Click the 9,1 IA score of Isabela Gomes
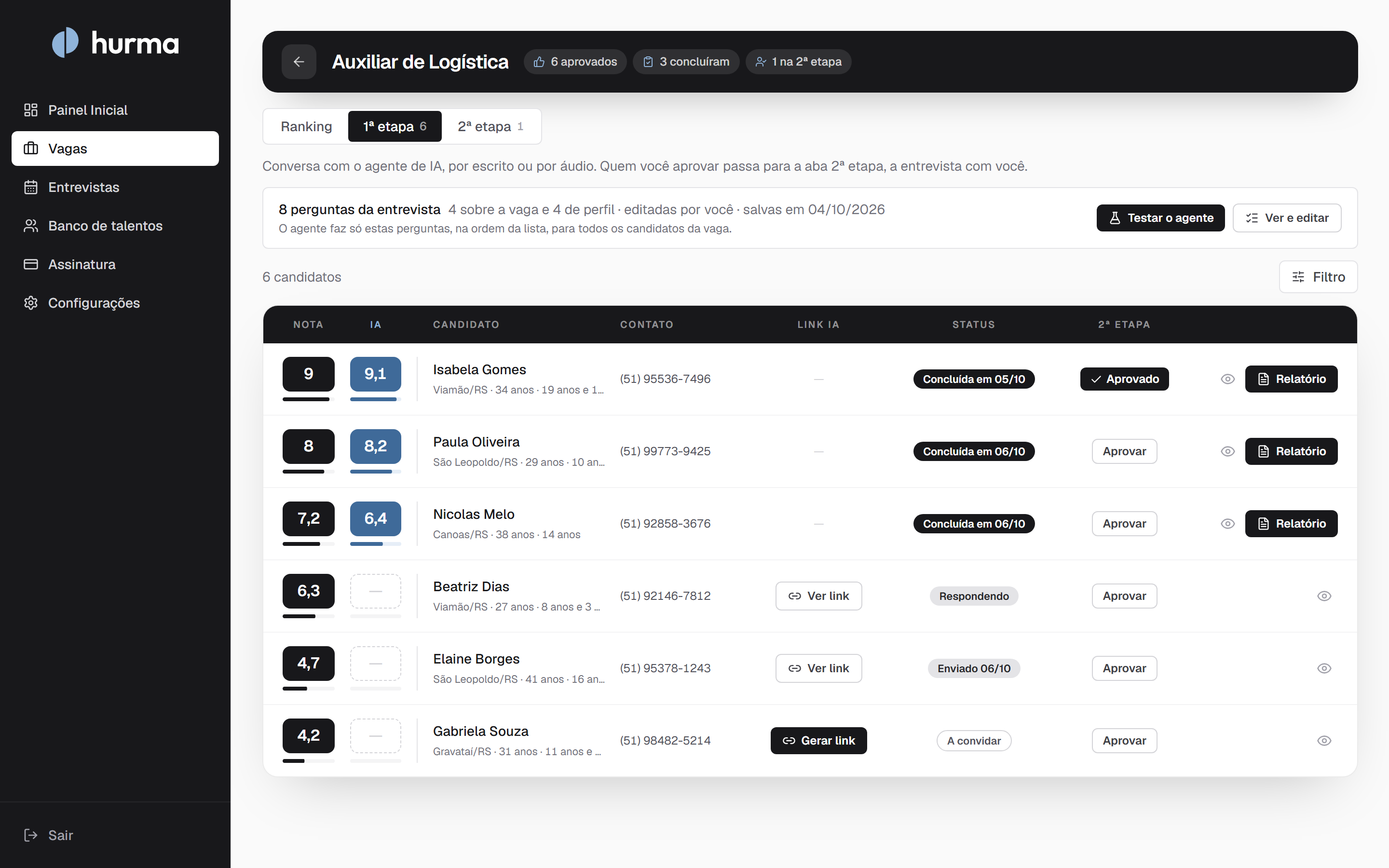Viewport: 1389px width, 868px height. [375, 374]
